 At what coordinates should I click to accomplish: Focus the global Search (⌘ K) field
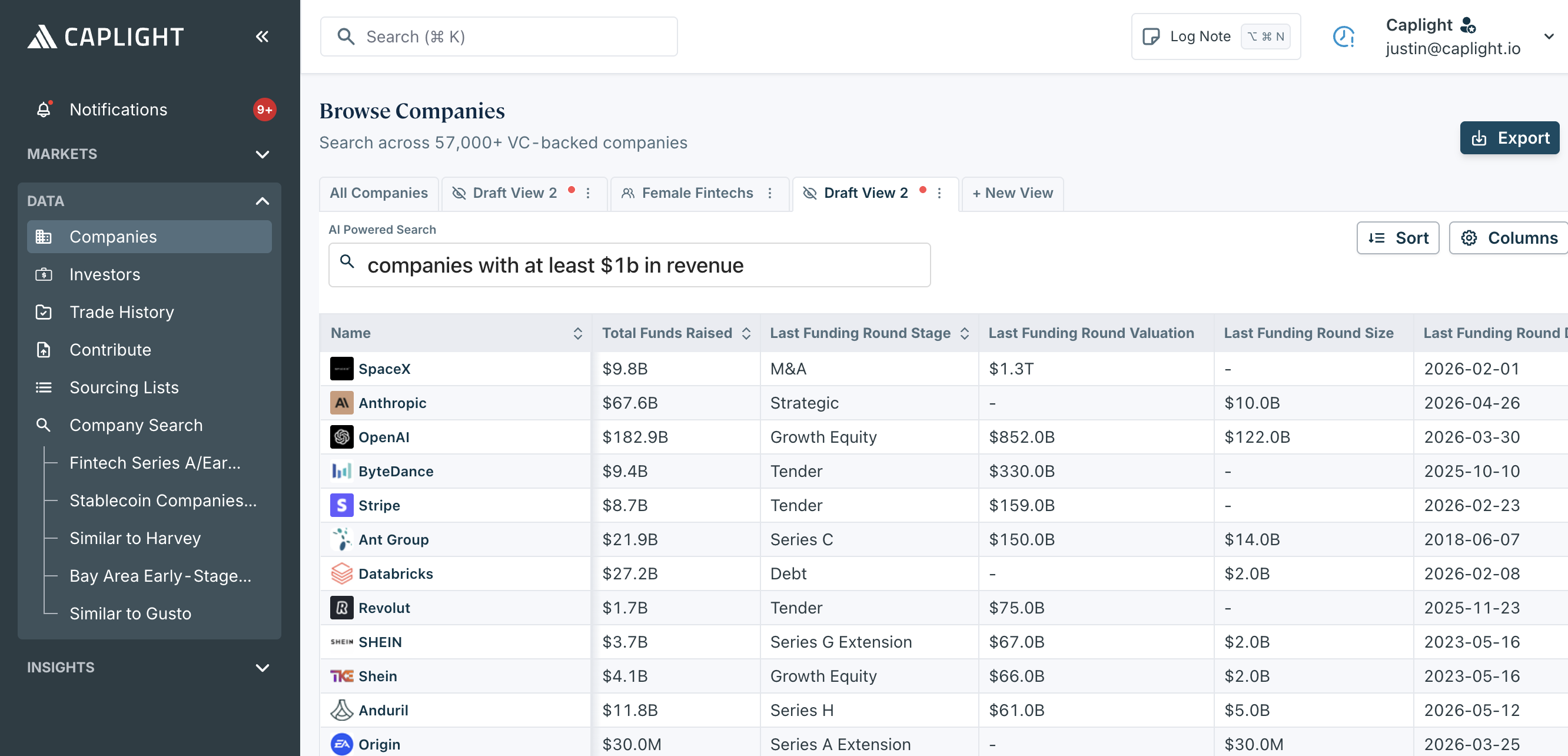pos(499,37)
